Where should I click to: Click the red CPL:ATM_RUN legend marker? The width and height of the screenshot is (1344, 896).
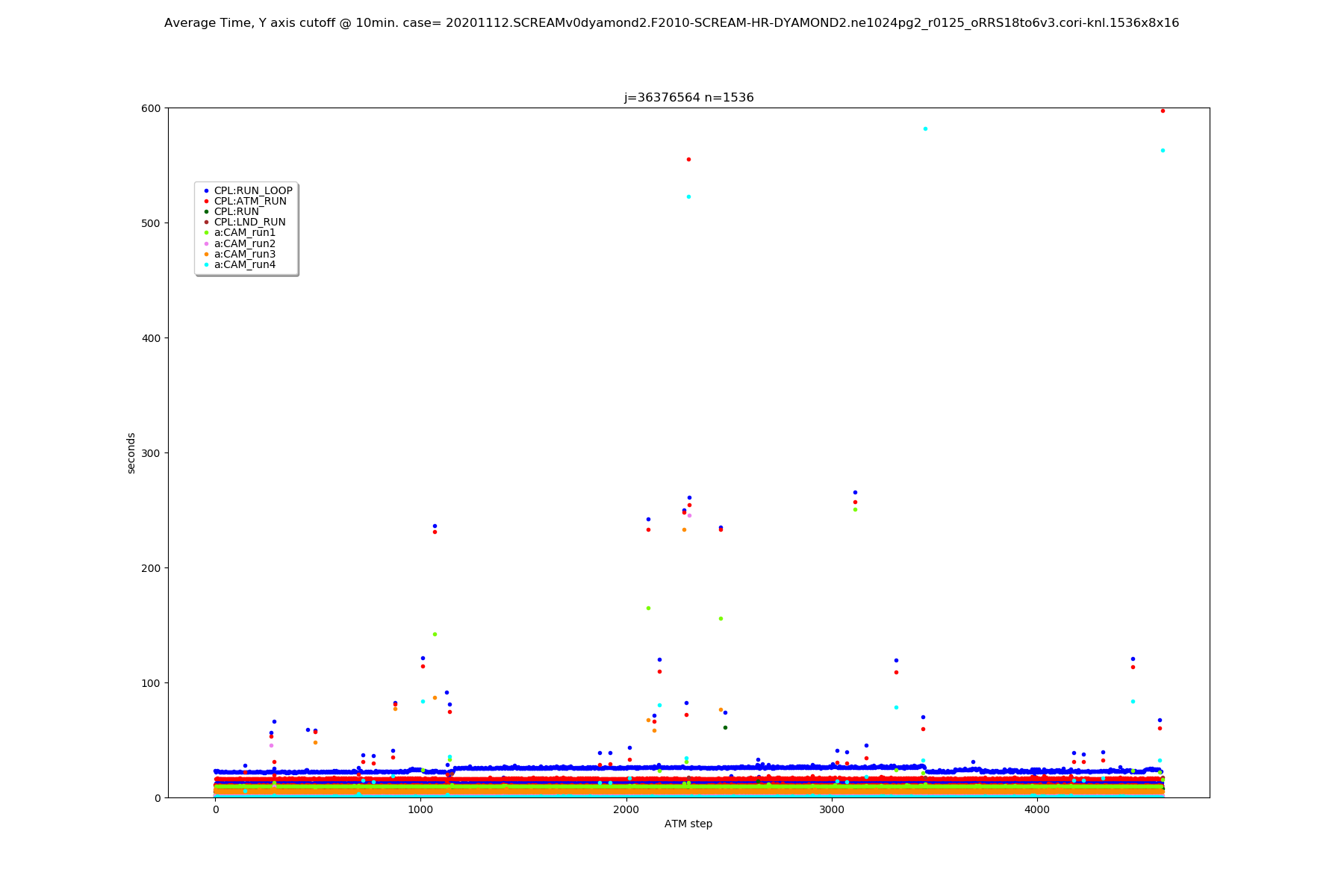coord(206,202)
